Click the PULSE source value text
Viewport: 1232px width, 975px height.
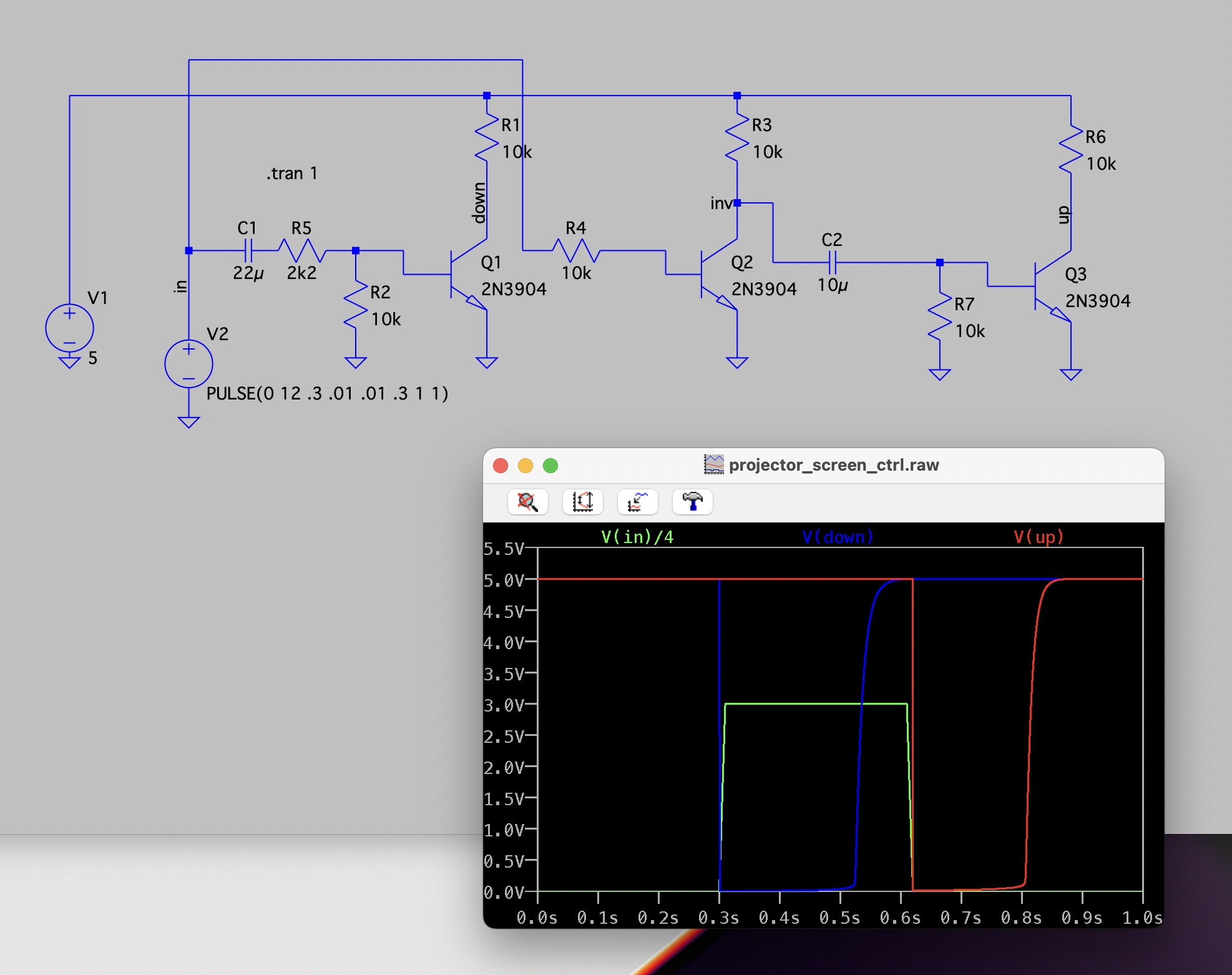click(327, 393)
